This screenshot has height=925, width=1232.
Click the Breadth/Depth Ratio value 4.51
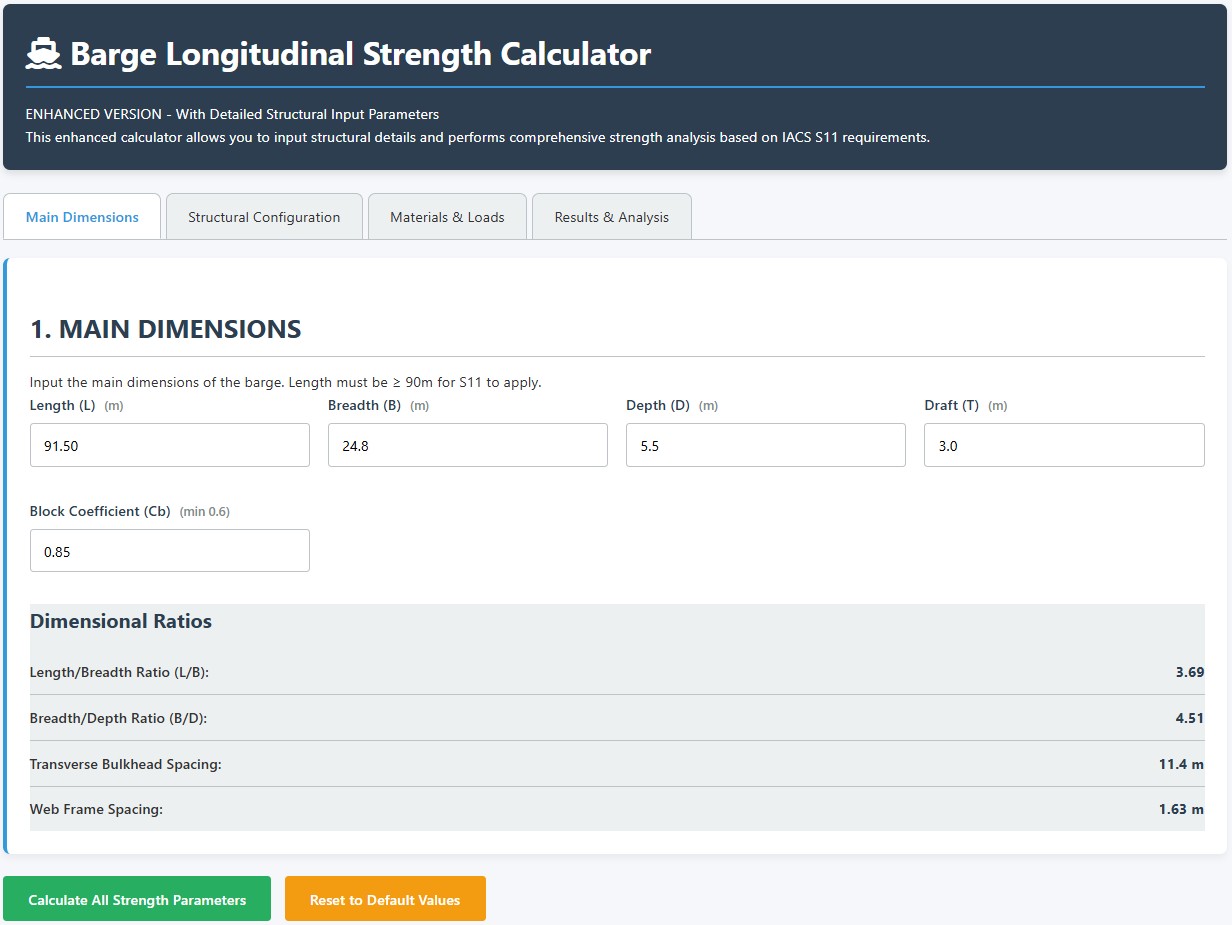(1189, 718)
